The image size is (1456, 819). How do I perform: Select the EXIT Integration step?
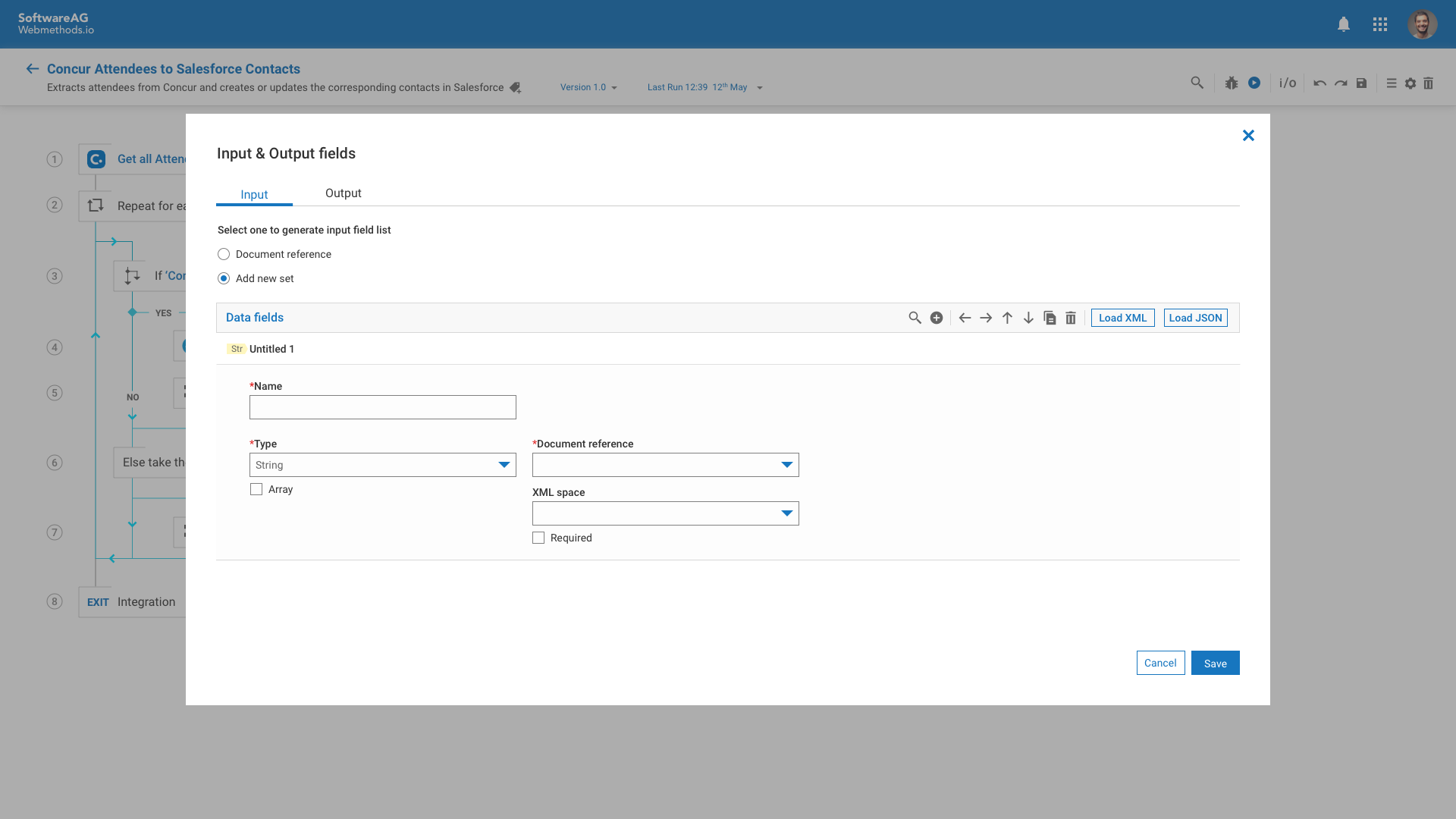click(133, 602)
